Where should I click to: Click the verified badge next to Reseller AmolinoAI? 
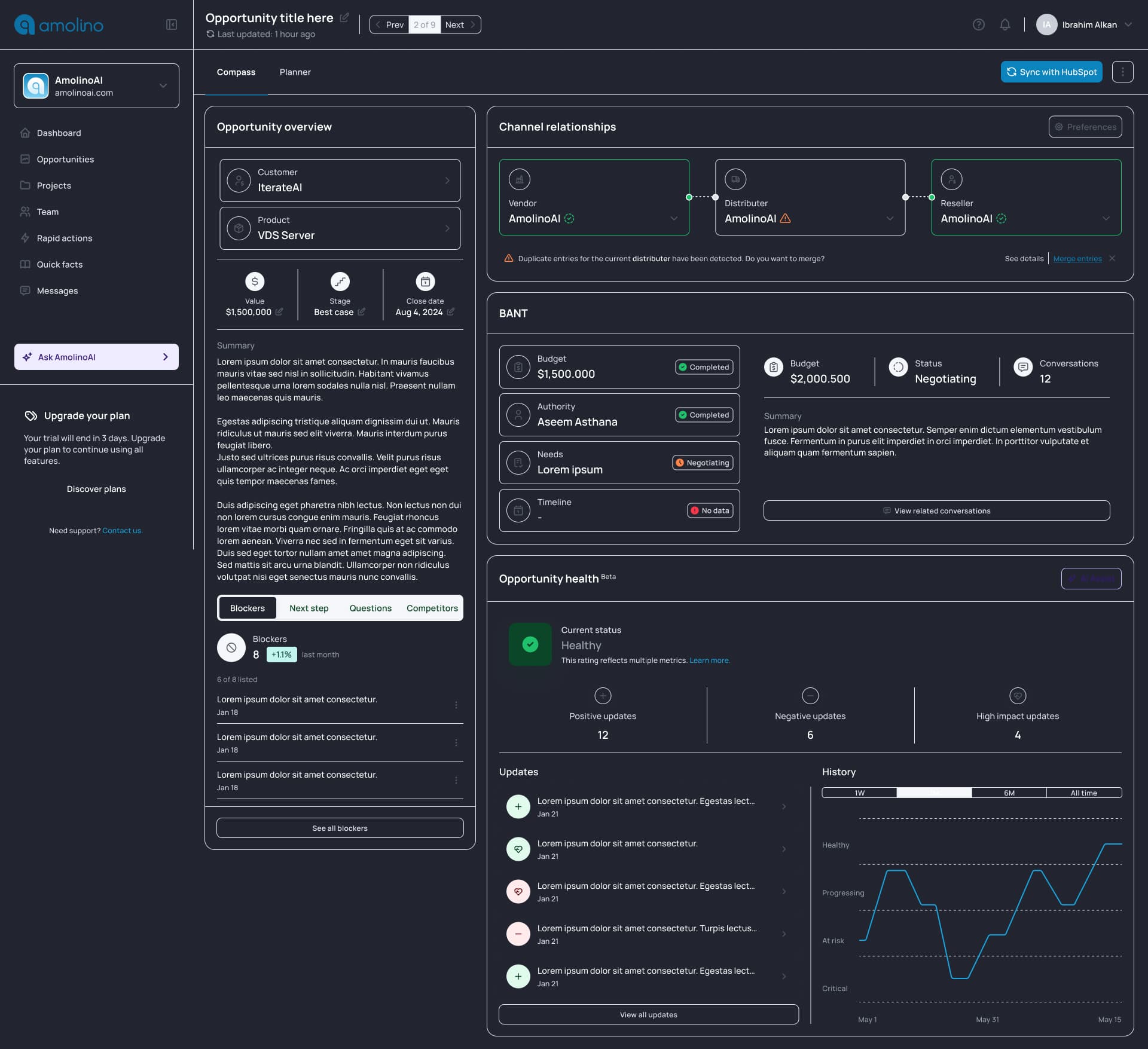[1002, 219]
